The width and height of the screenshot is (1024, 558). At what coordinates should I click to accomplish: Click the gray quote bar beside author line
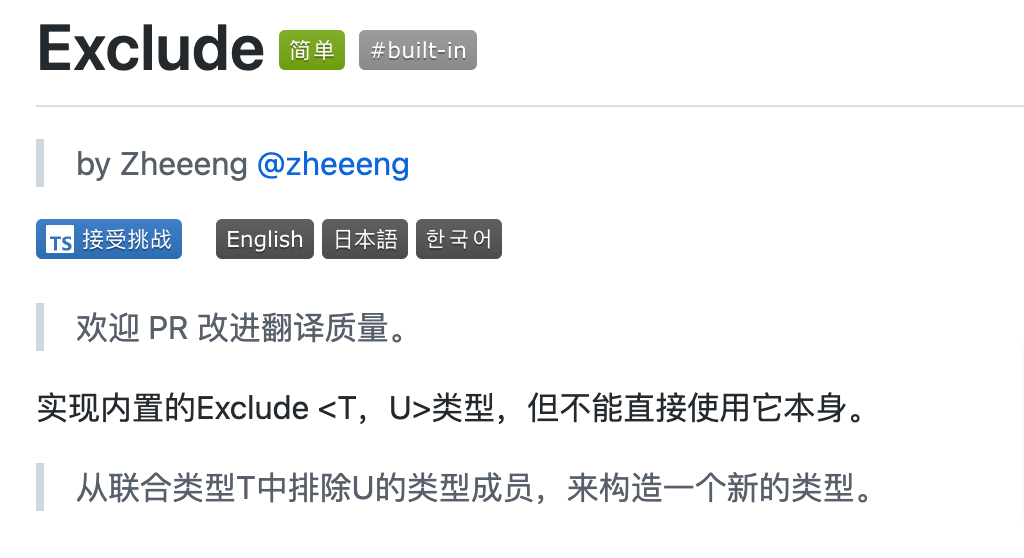pyautogui.click(x=40, y=163)
